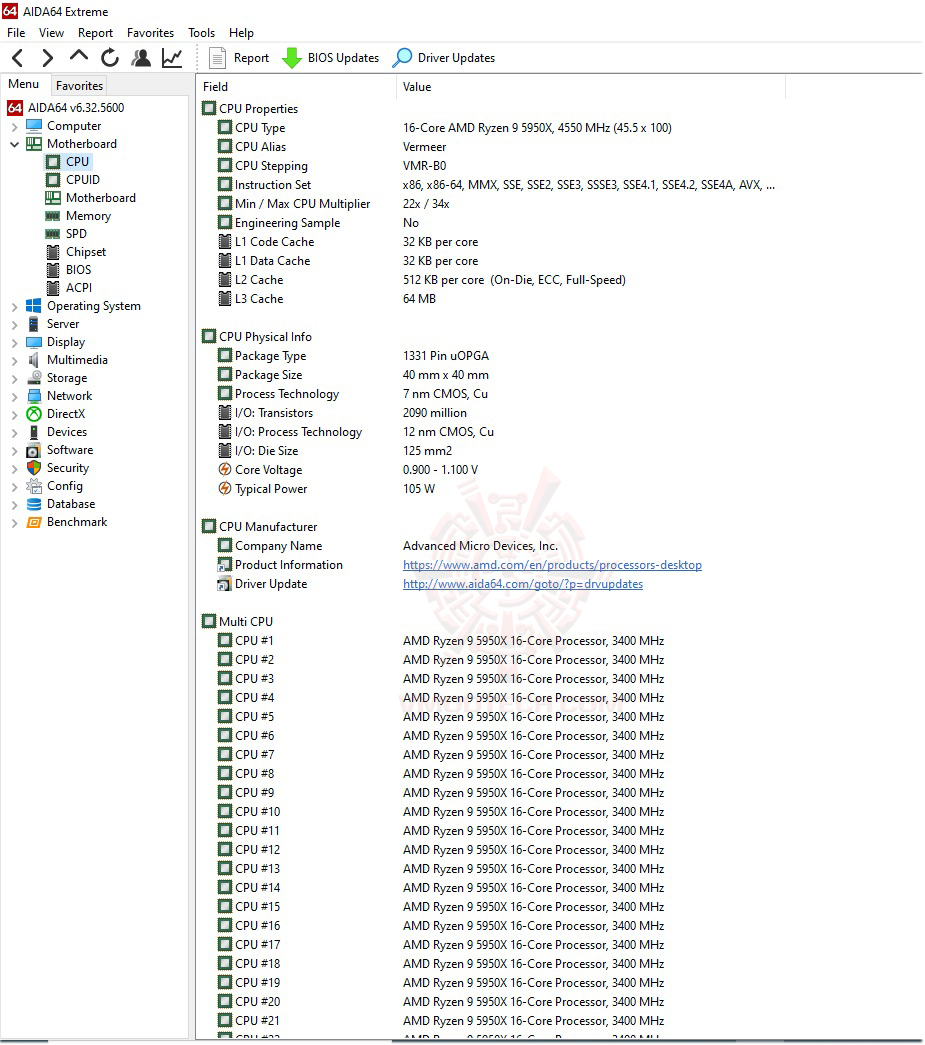Image resolution: width=925 pixels, height=1045 pixels.
Task: Click the Value column header
Action: 591,87
